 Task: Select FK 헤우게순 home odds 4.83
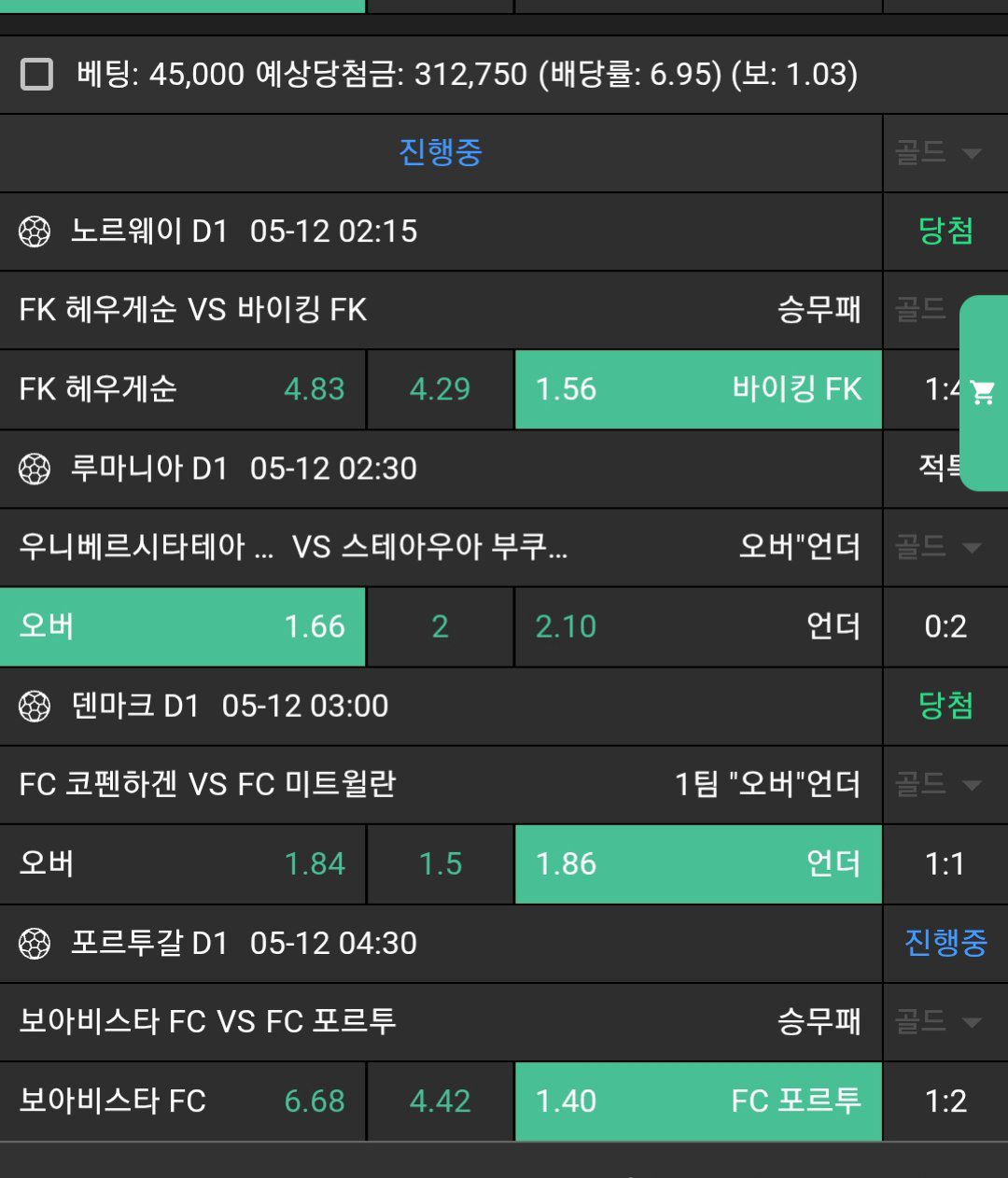click(x=182, y=389)
